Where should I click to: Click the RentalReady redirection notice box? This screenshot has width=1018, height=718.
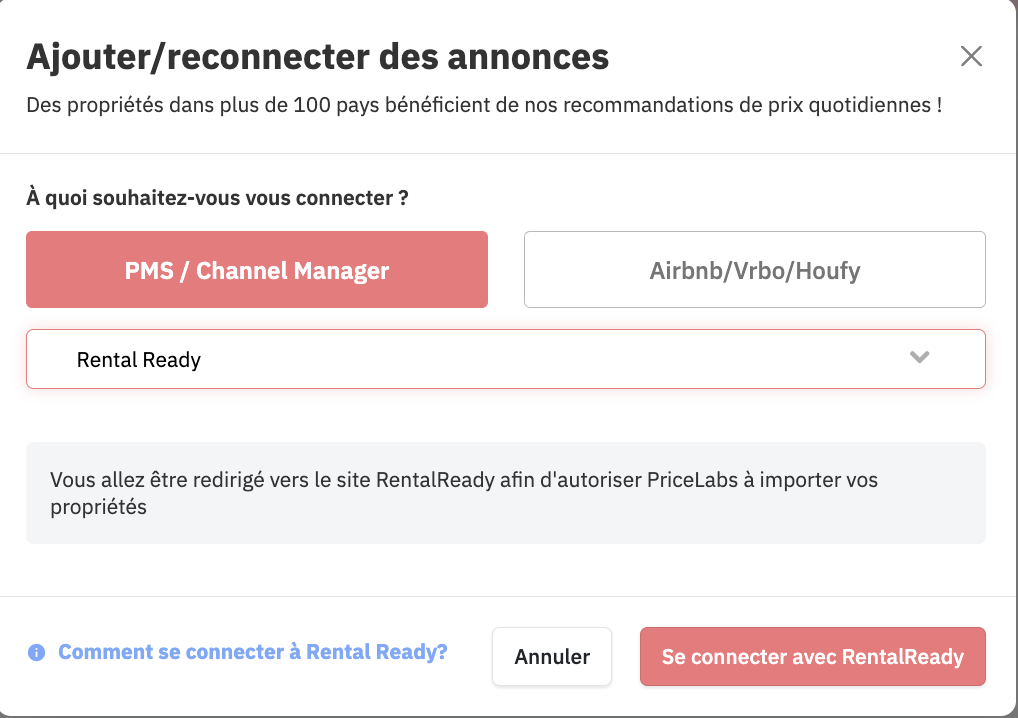506,493
